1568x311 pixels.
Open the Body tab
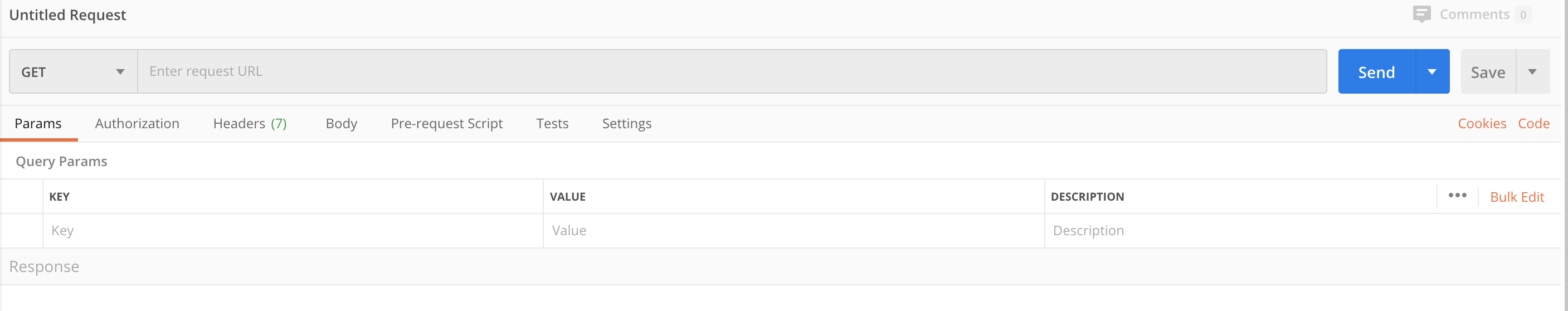point(342,124)
